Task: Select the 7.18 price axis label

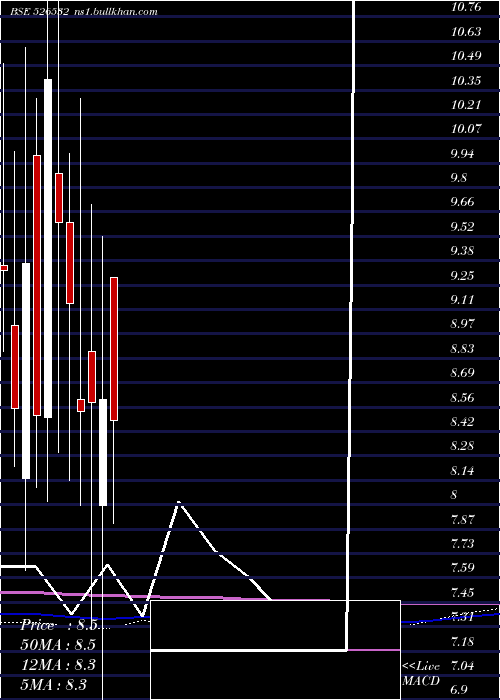Action: [462, 641]
